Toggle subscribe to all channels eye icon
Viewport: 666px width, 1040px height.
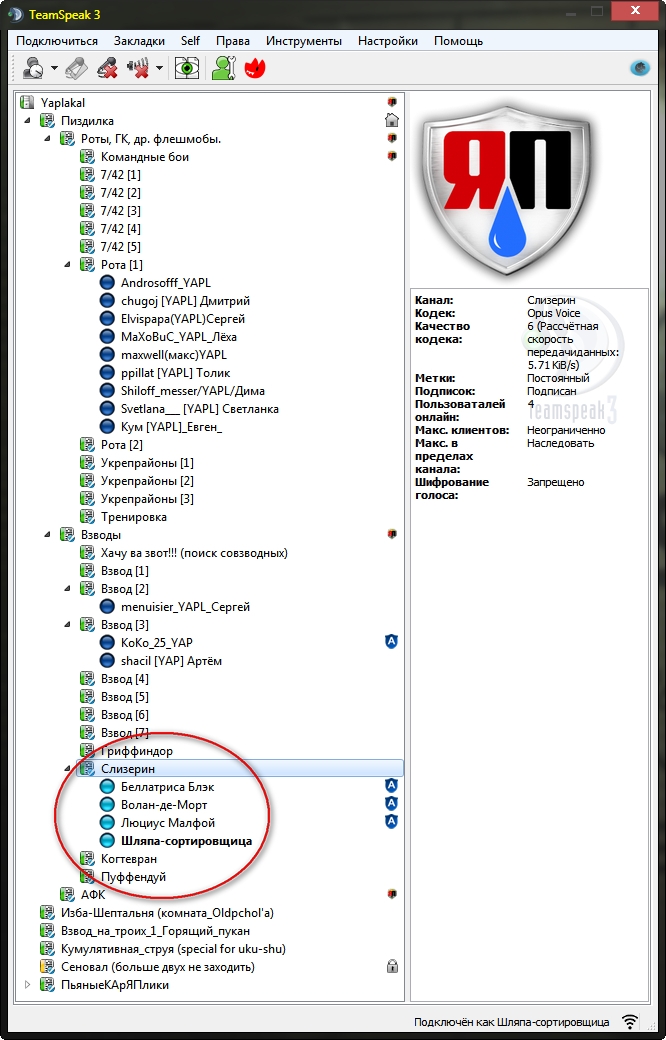click(187, 68)
